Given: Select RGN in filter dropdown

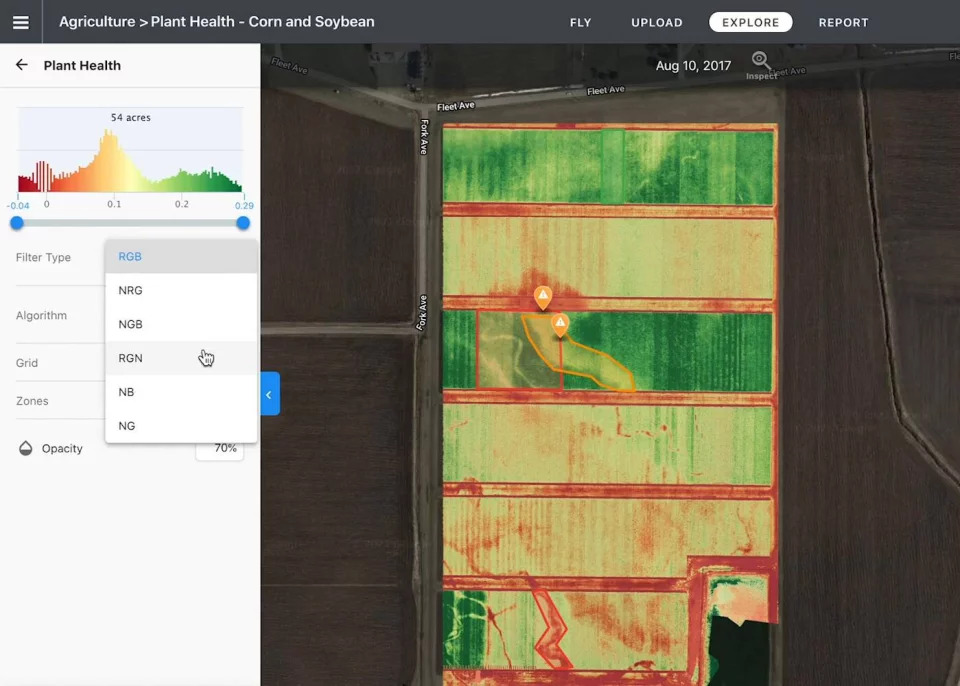Looking at the screenshot, I should [181, 358].
